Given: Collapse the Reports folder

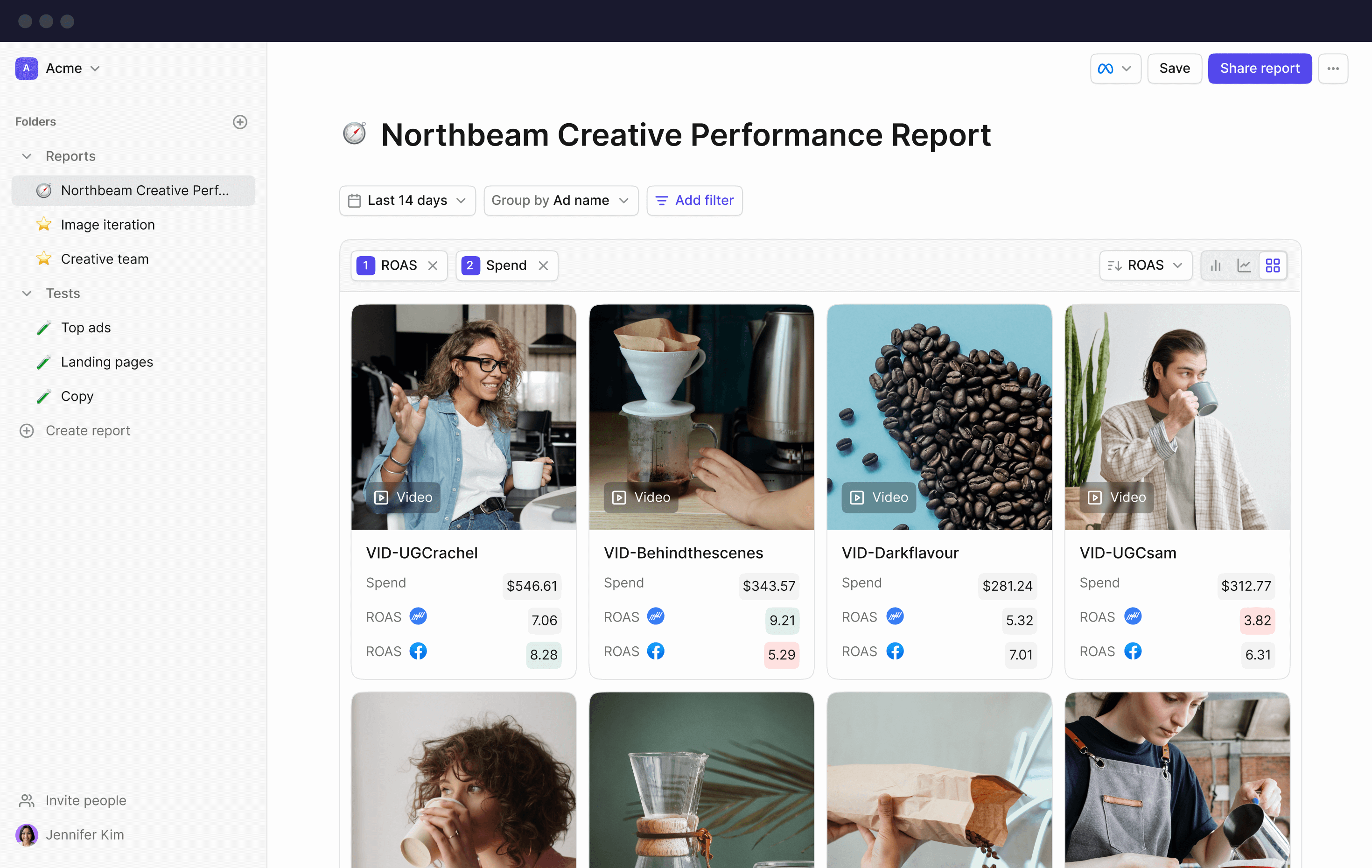Looking at the screenshot, I should click(x=27, y=156).
